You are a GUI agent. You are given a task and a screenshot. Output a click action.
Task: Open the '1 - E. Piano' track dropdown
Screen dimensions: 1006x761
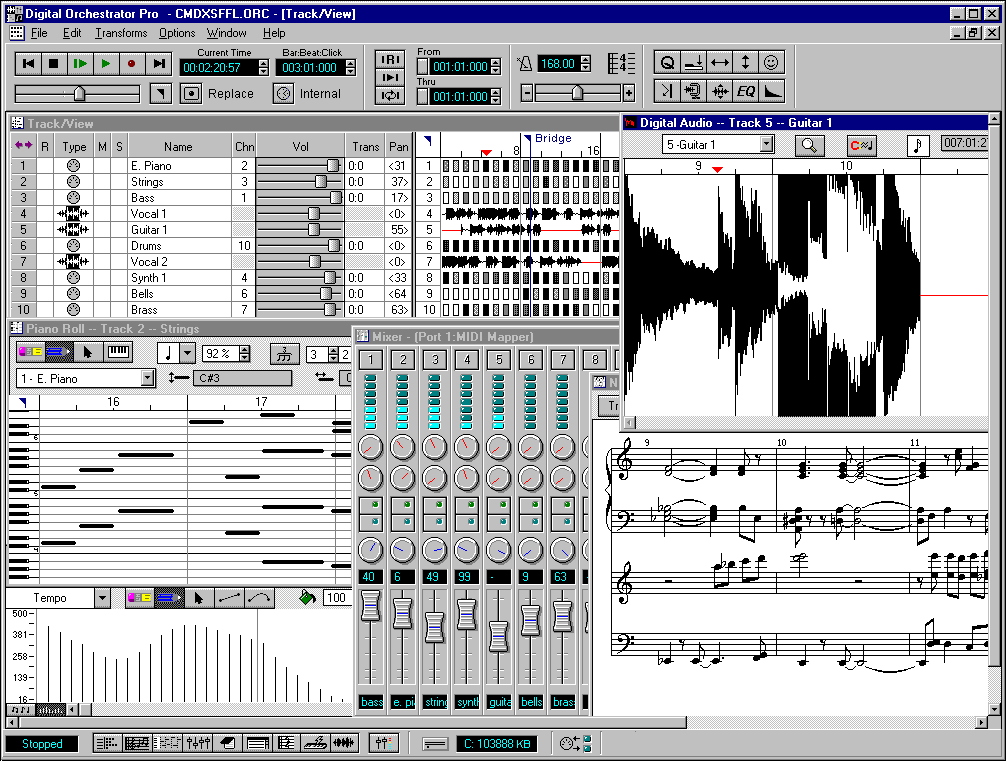pyautogui.click(x=148, y=378)
